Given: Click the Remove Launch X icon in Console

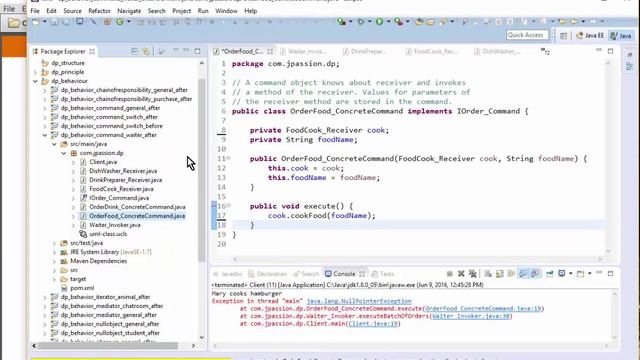Looking at the screenshot, I should tap(461, 273).
